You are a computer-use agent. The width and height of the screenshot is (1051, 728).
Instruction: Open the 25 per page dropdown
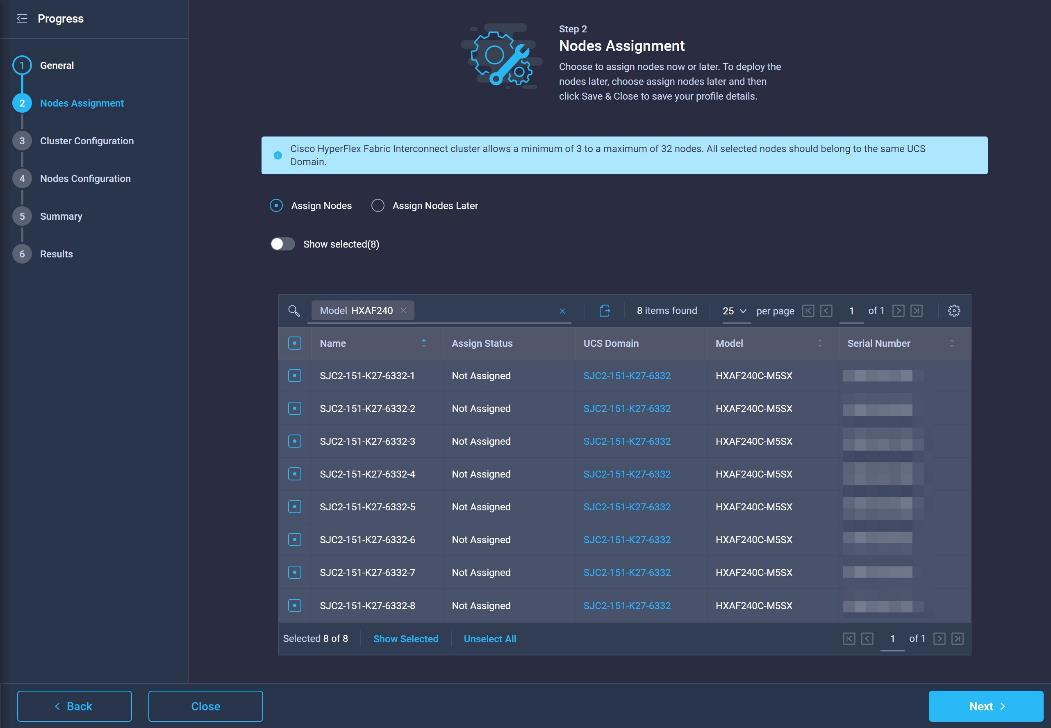[734, 311]
